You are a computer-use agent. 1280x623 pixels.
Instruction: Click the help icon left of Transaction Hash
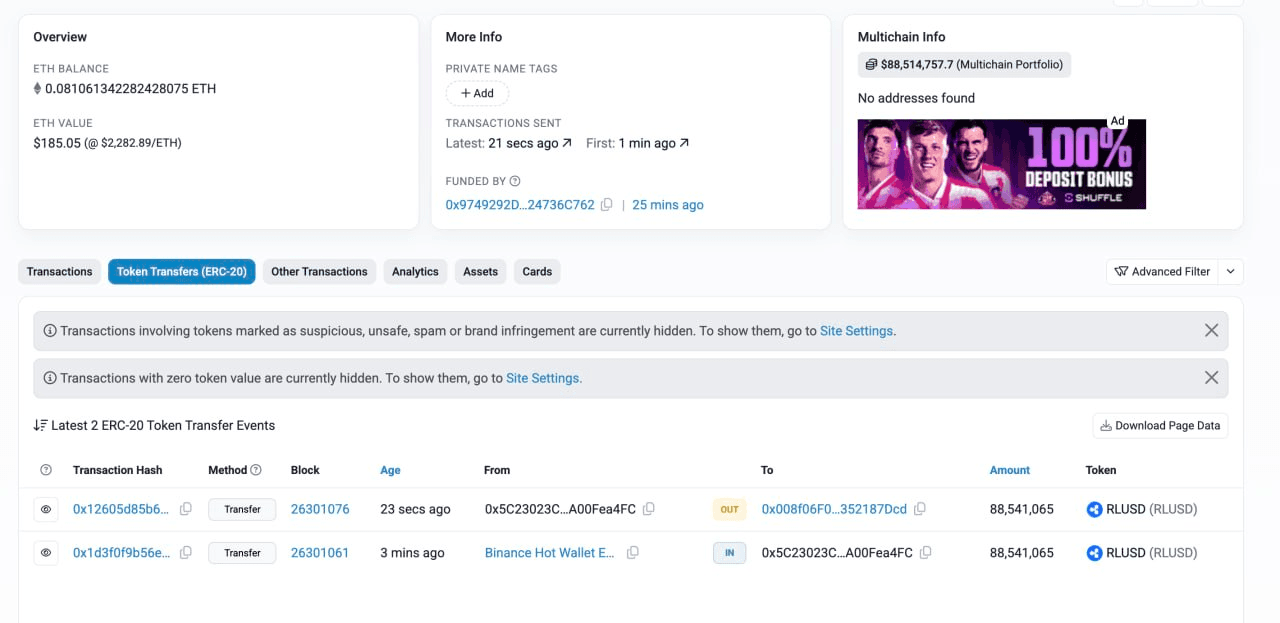[46, 470]
